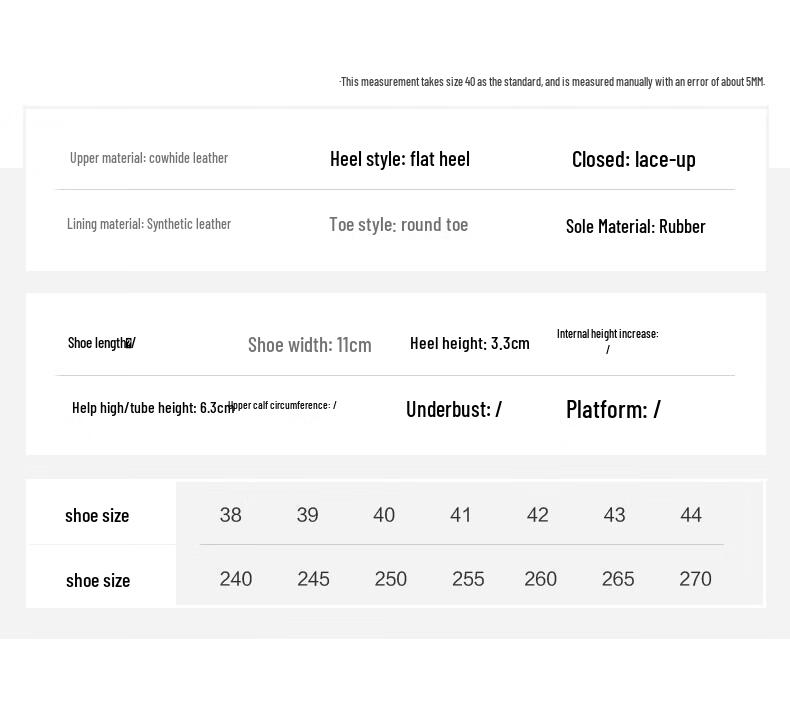This screenshot has height=701, width=790.
Task: Click the measurement standard note text
Action: [552, 82]
